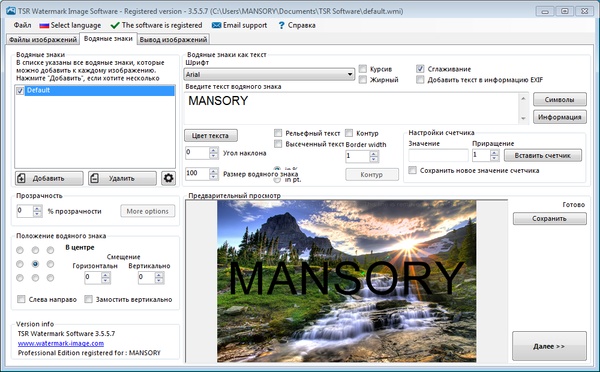Open the www.watermark-image.com link
The width and height of the screenshot is (600, 372).
pyautogui.click(x=61, y=343)
